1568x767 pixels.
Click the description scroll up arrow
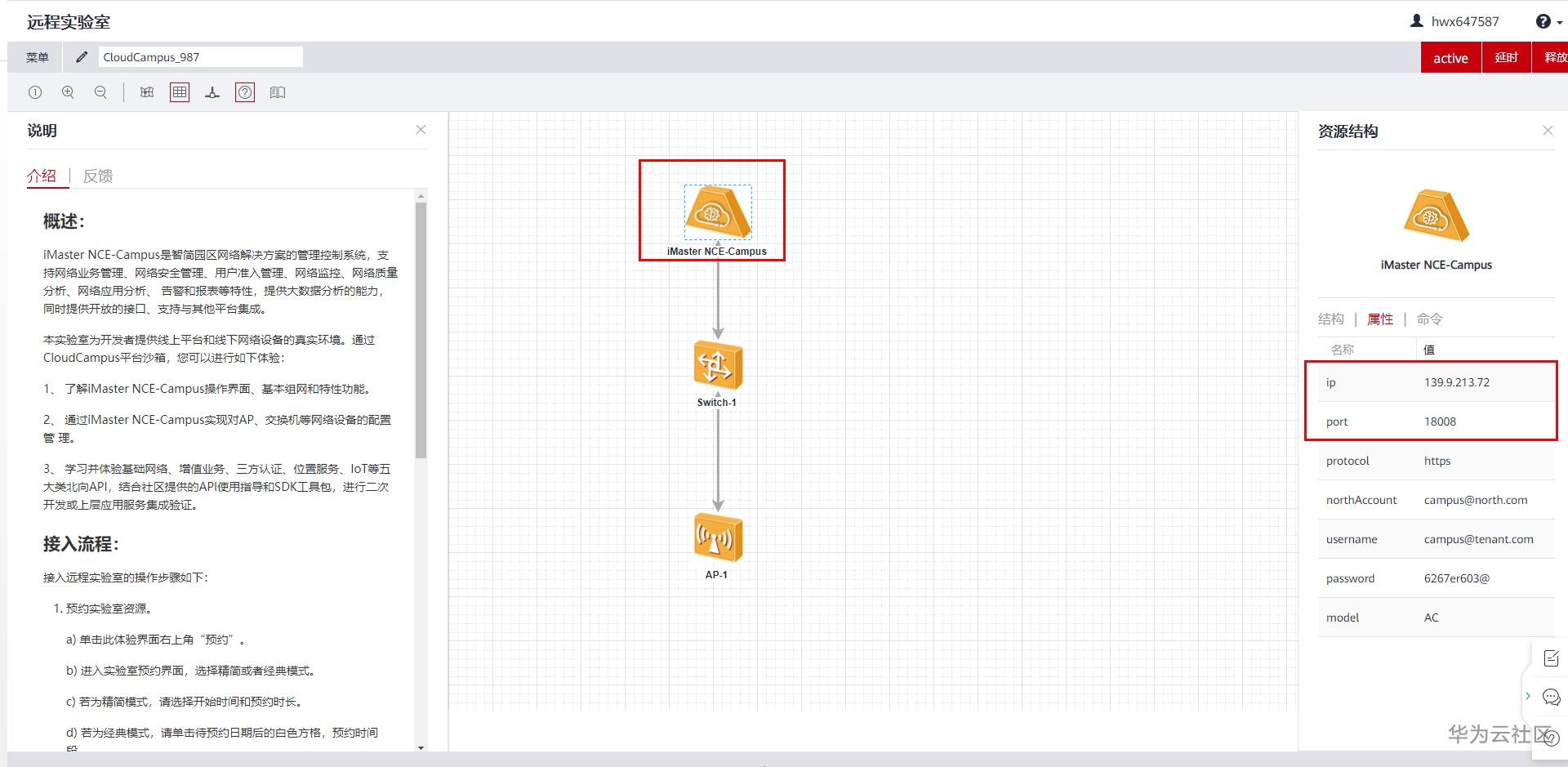click(x=421, y=196)
